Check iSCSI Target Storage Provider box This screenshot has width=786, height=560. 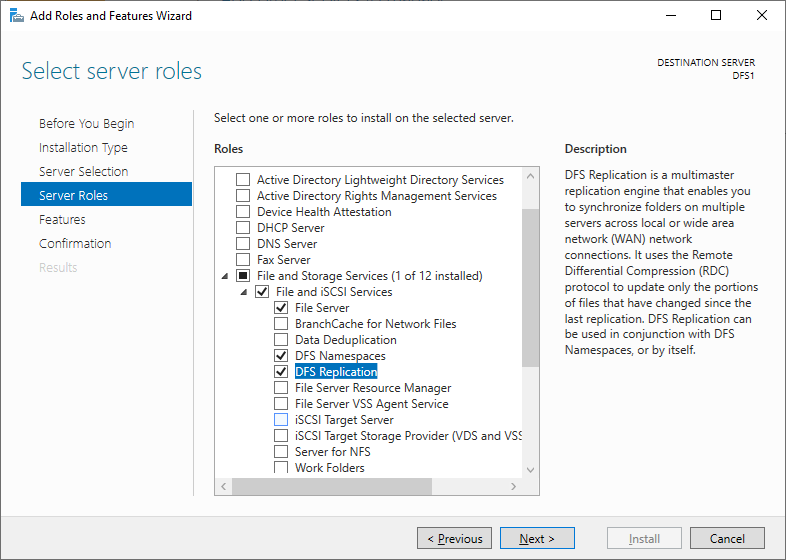281,436
